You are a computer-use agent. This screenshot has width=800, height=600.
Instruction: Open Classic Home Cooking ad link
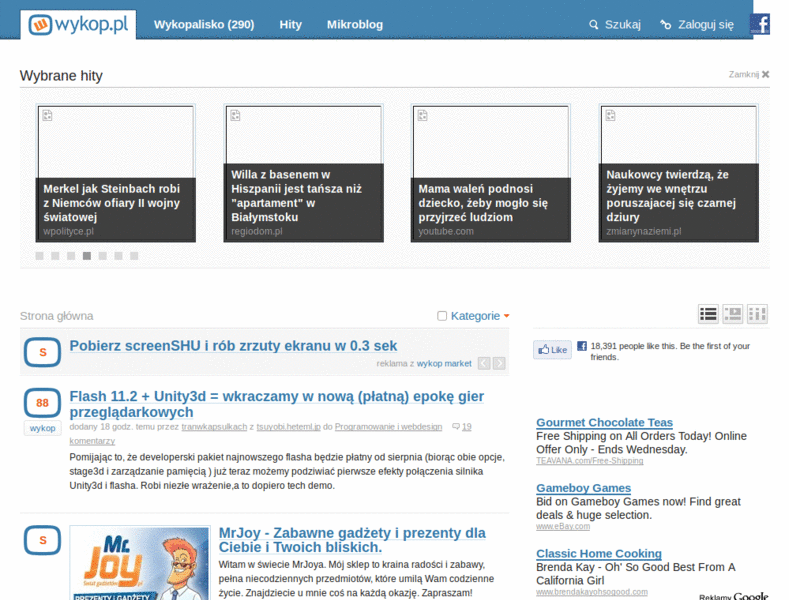pyautogui.click(x=598, y=553)
